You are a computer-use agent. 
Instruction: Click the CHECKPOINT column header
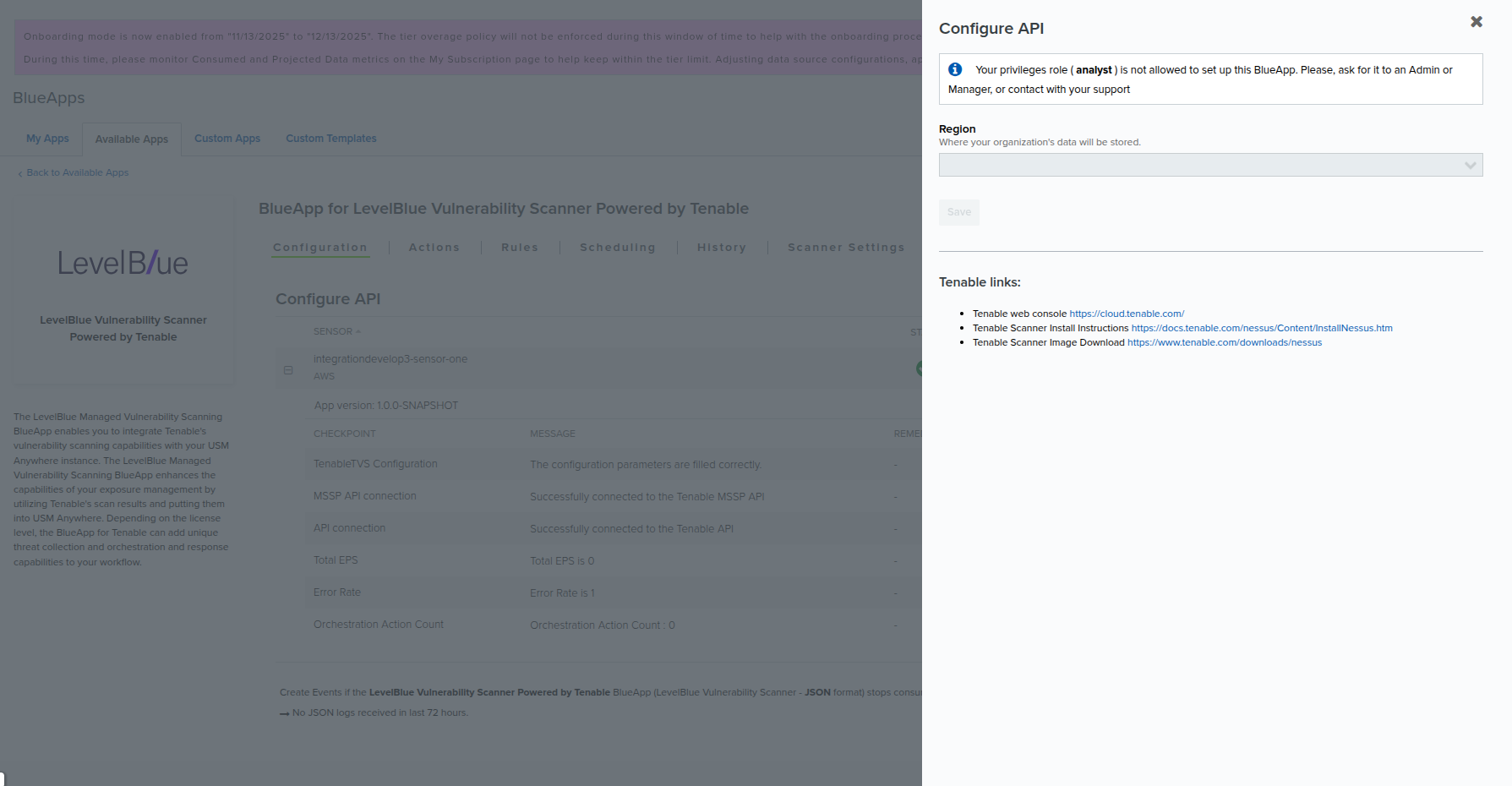[x=345, y=434]
